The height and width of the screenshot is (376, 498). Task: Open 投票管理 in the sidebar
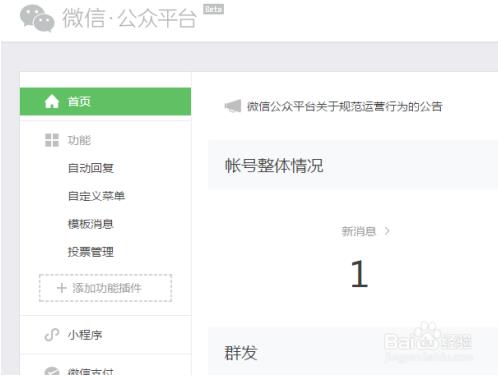tap(91, 252)
